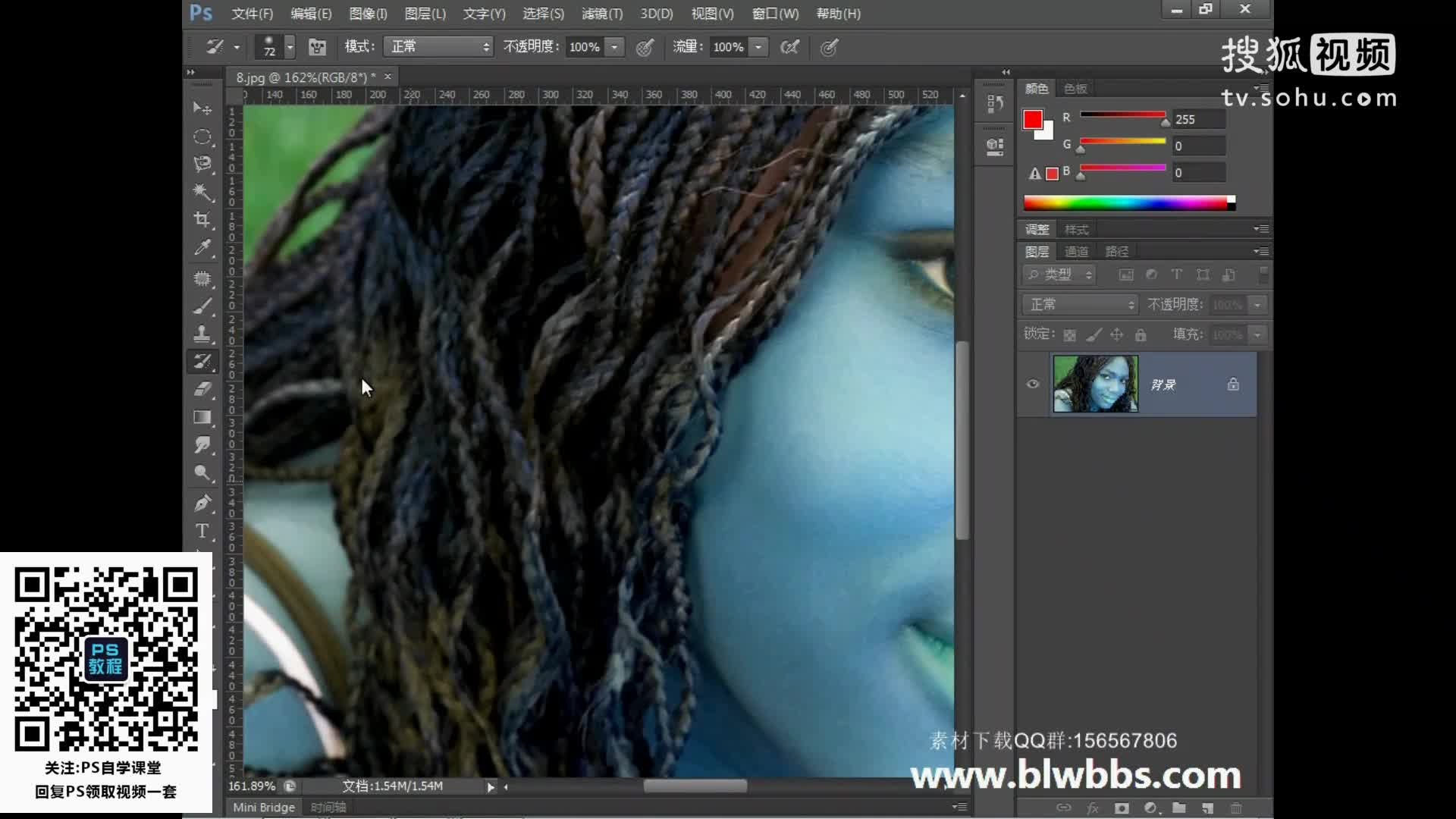Select the Healing Brush tool

pyautogui.click(x=202, y=278)
